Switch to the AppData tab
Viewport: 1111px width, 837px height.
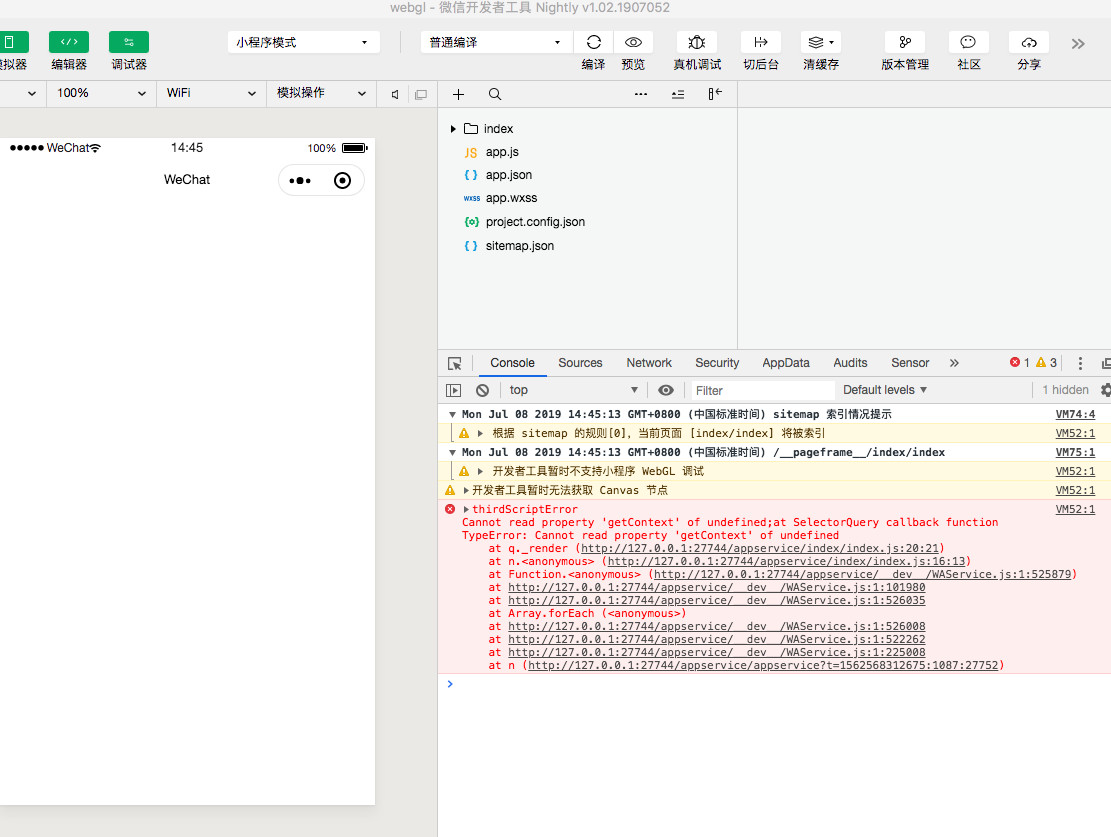click(x=786, y=363)
